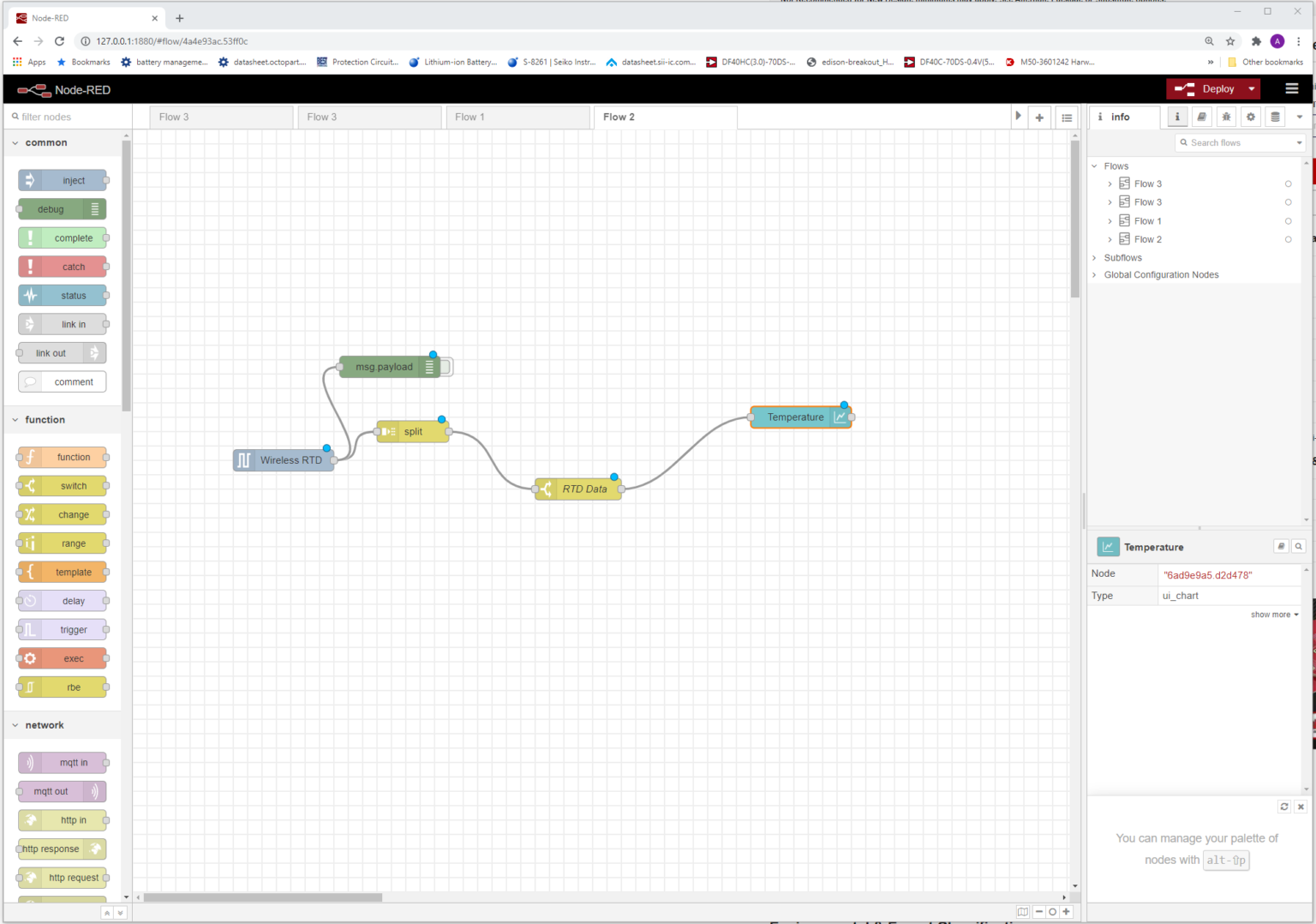The height and width of the screenshot is (924, 1316).
Task: Zoom in the canvas with plus icon
Action: (x=1066, y=912)
